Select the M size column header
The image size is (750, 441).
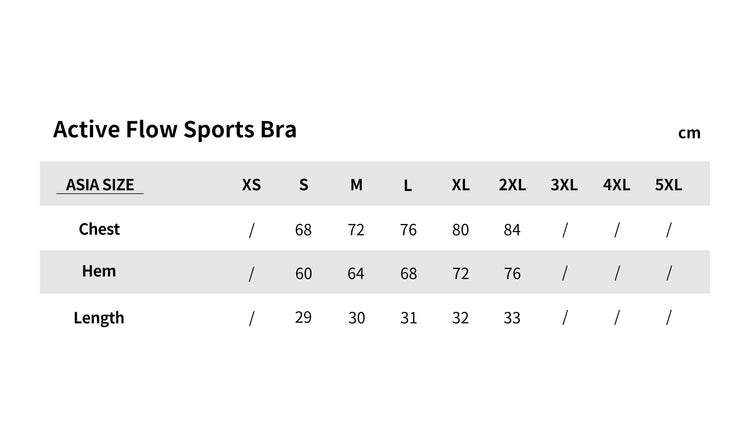click(x=356, y=185)
